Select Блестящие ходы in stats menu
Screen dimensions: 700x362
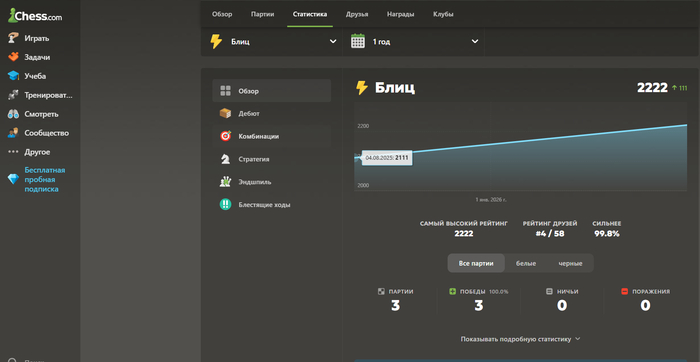tap(272, 204)
